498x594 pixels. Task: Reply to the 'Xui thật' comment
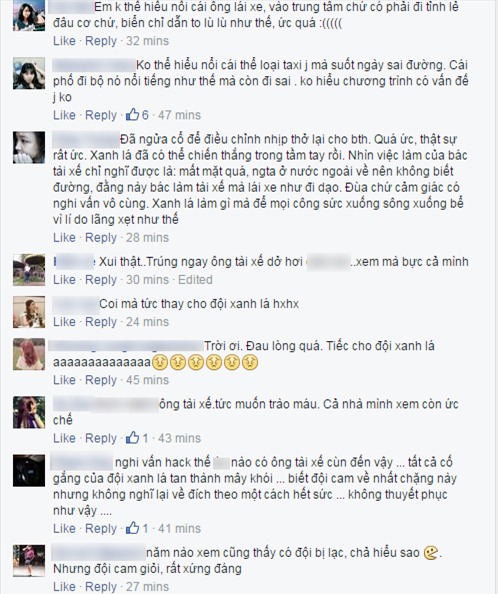101,280
